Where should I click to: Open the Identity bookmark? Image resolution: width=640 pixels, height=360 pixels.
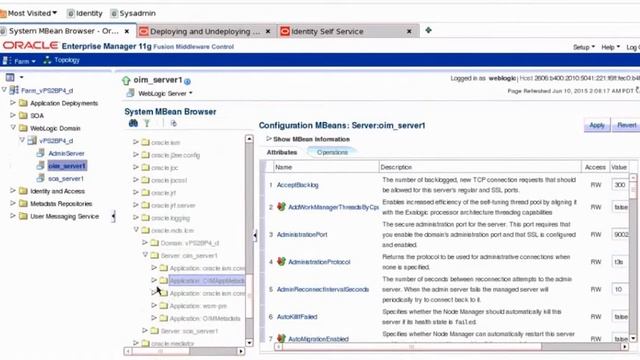click(x=85, y=13)
